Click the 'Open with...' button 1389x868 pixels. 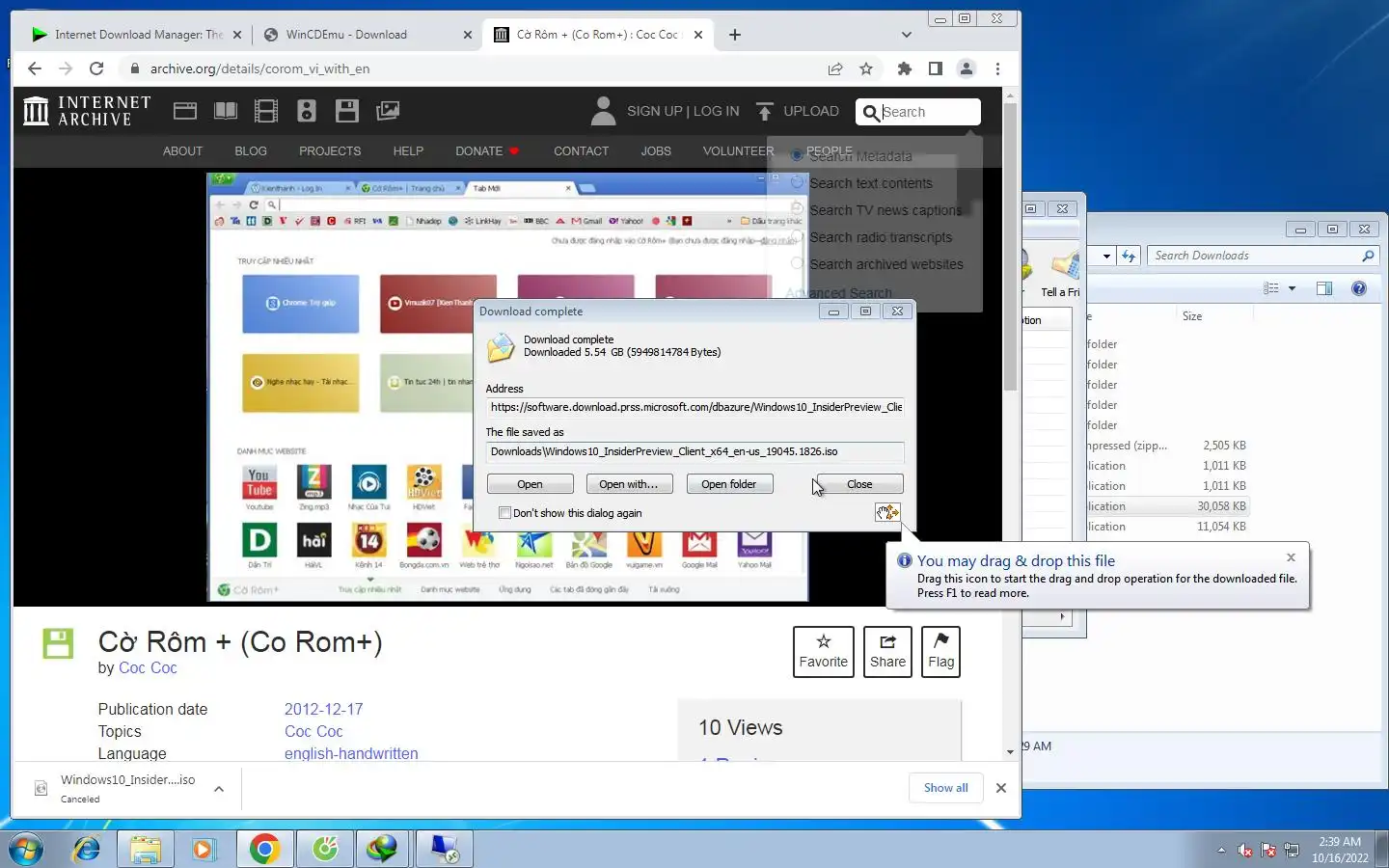[629, 484]
